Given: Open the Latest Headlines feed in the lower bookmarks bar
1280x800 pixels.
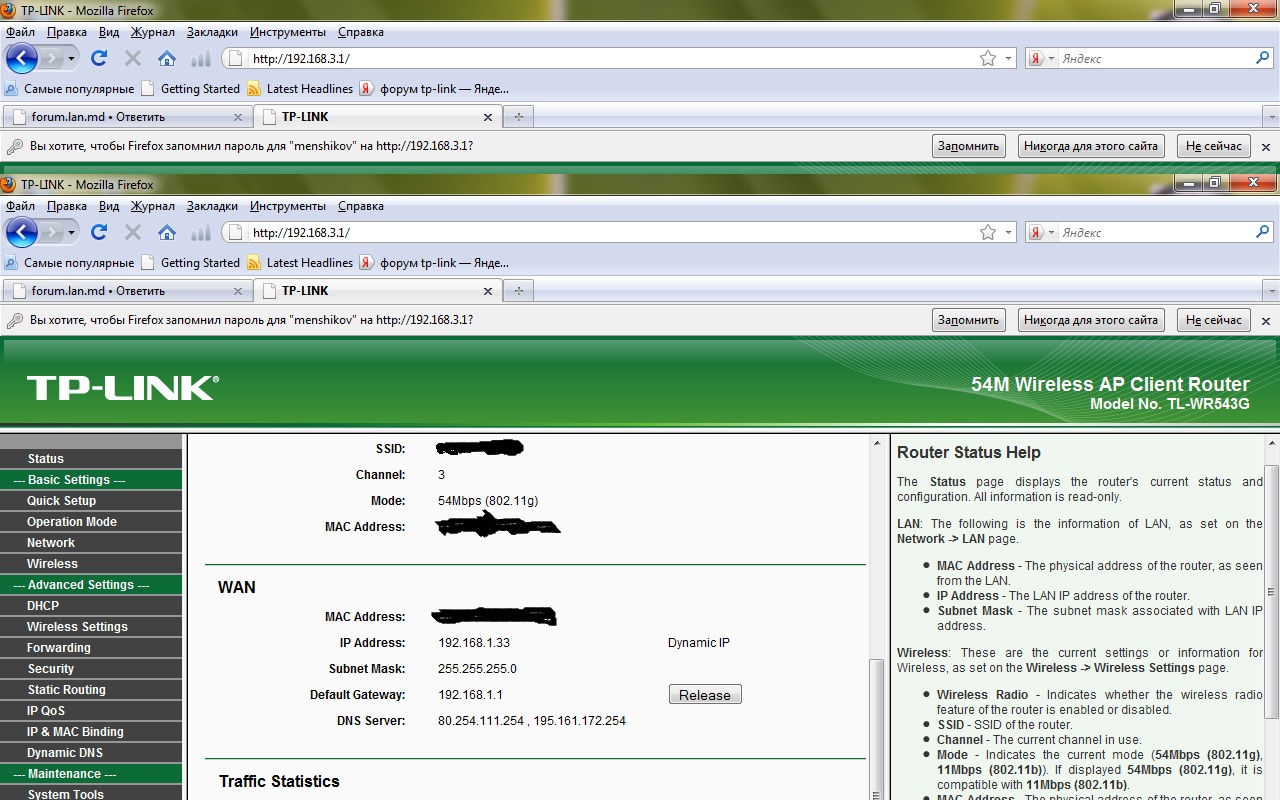Looking at the screenshot, I should pyautogui.click(x=309, y=263).
